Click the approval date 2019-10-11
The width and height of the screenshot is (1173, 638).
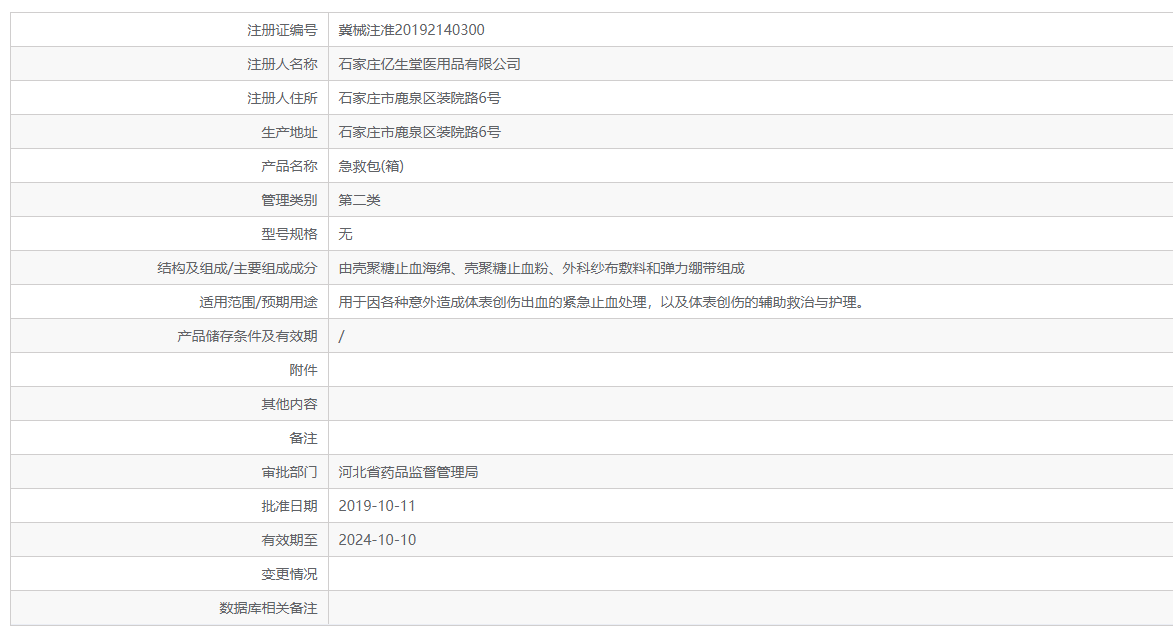[x=377, y=506]
